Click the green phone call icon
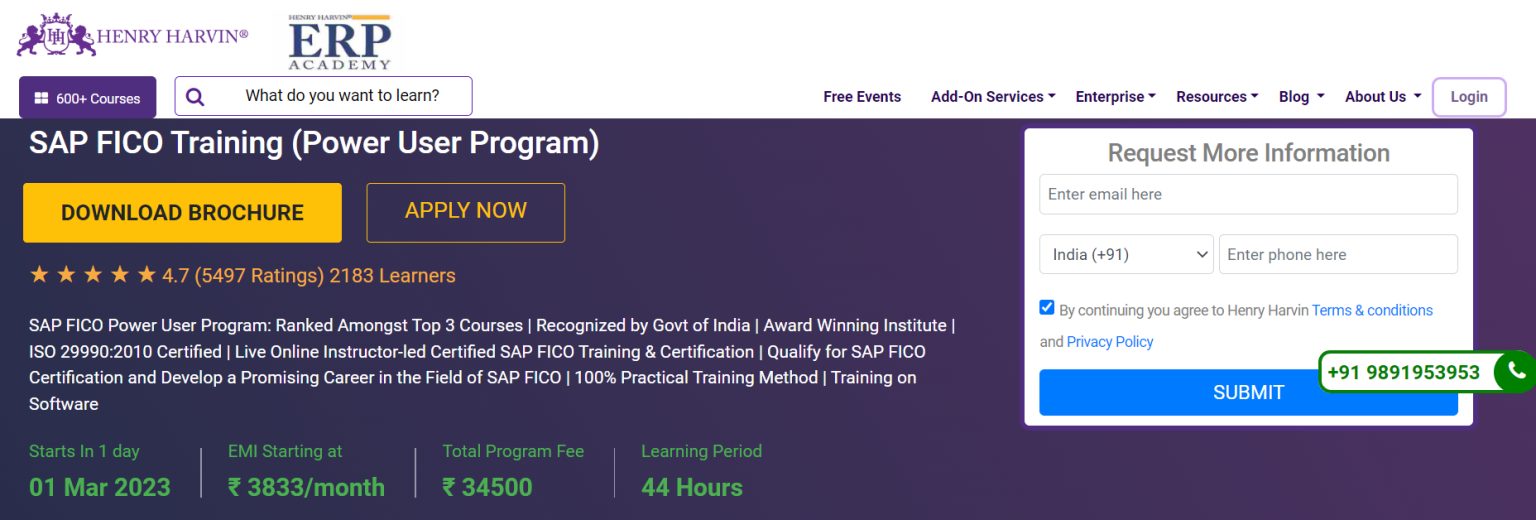The width and height of the screenshot is (1536, 520). point(1516,372)
